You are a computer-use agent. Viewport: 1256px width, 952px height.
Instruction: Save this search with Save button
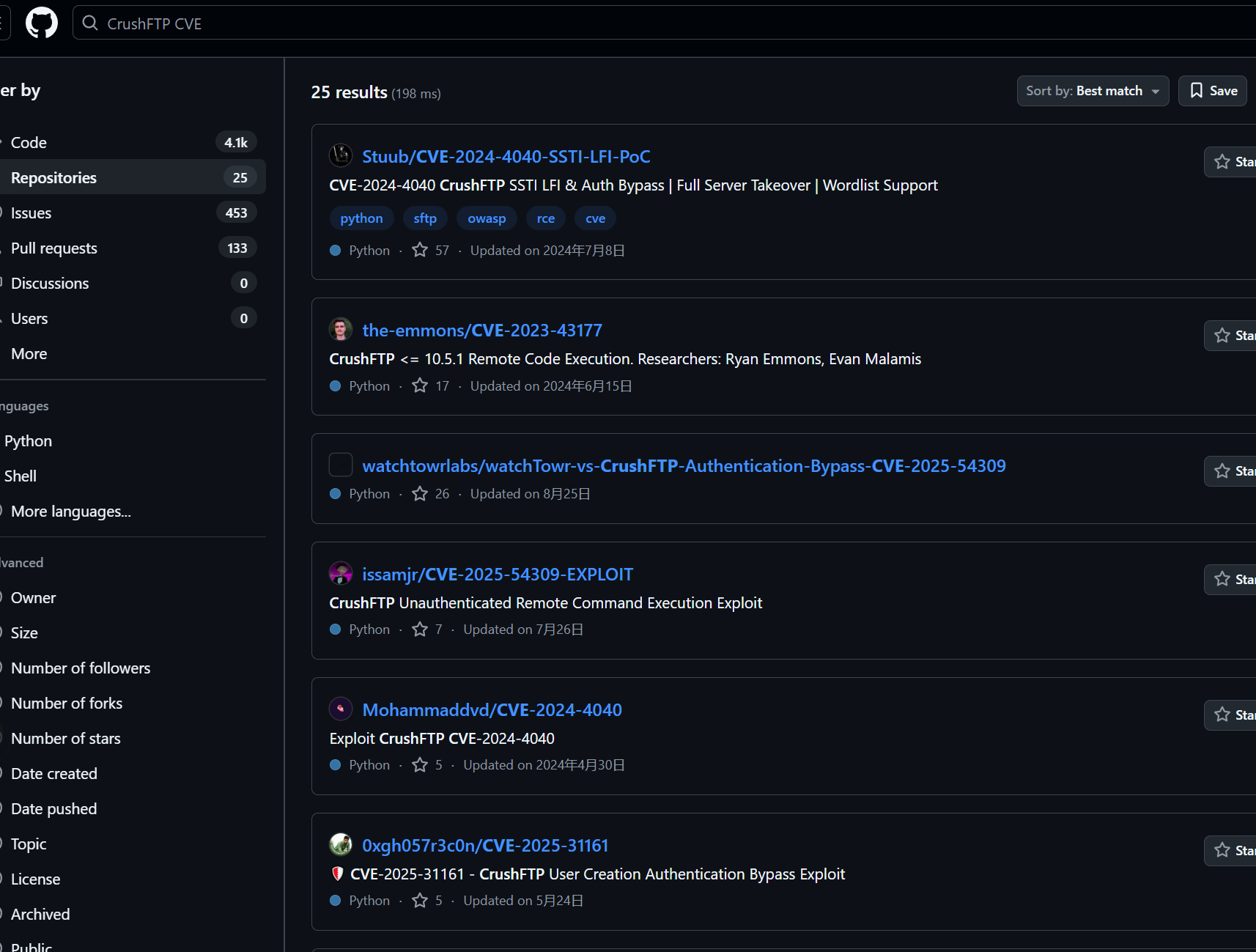(x=1212, y=91)
